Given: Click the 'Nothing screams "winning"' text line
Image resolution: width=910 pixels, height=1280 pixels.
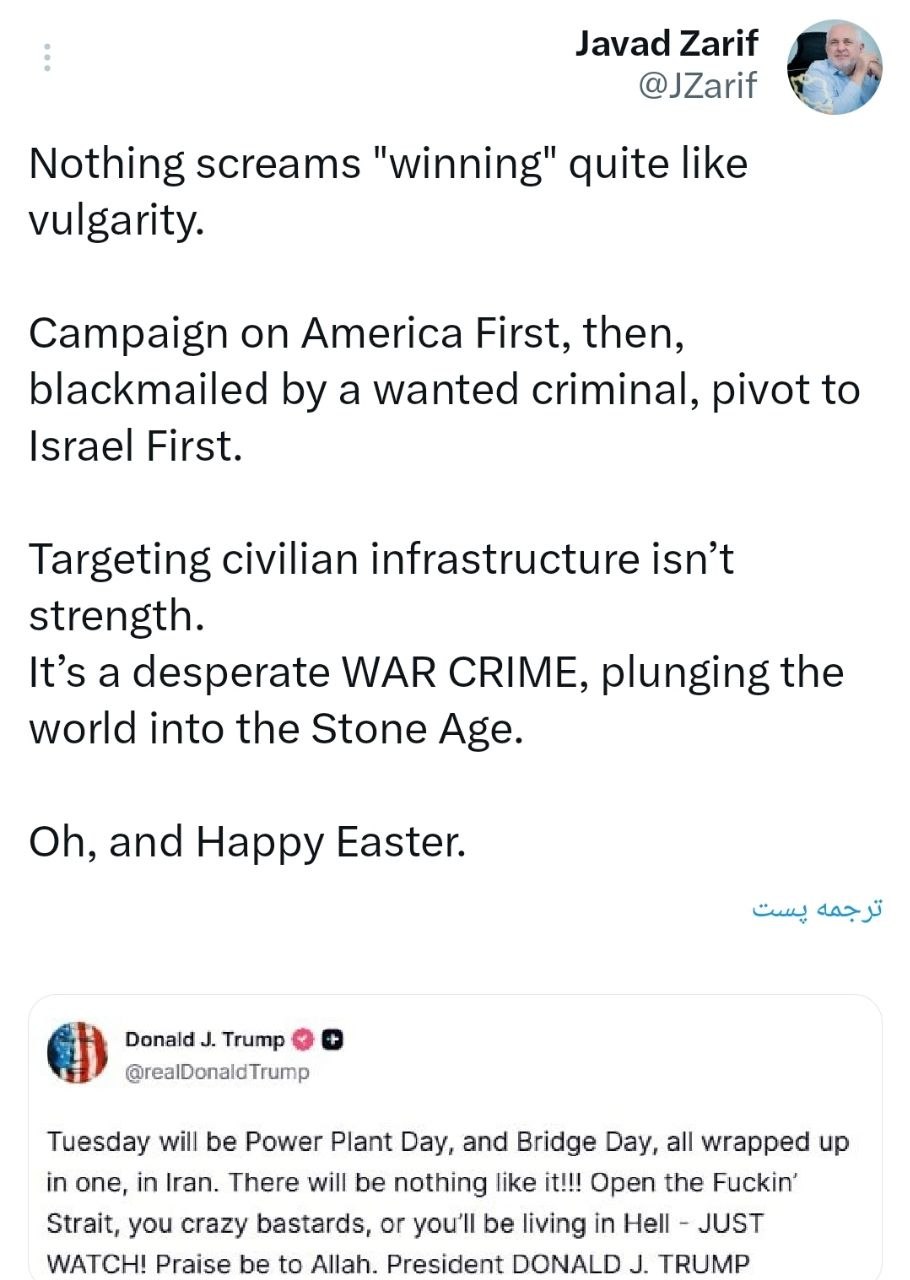Looking at the screenshot, I should 388,164.
